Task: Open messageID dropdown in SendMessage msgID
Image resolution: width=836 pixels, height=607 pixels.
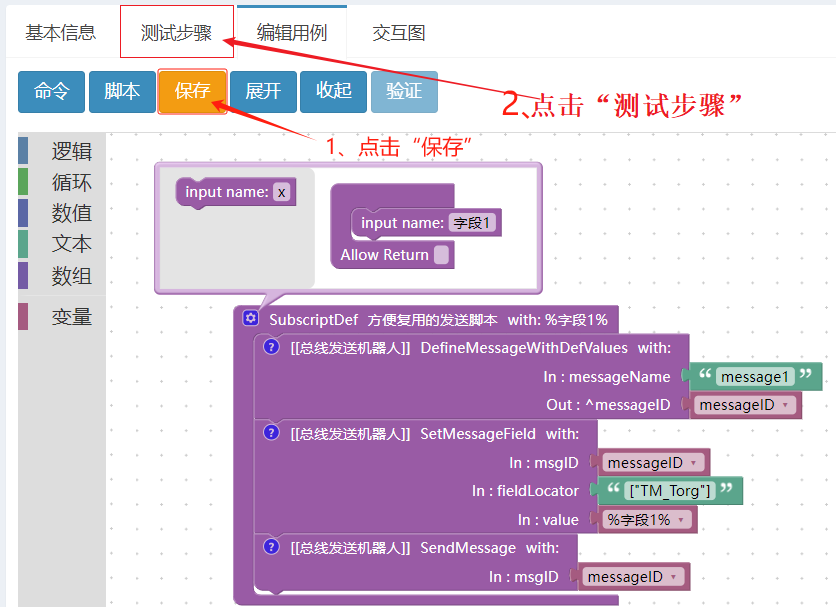Action: [x=633, y=577]
